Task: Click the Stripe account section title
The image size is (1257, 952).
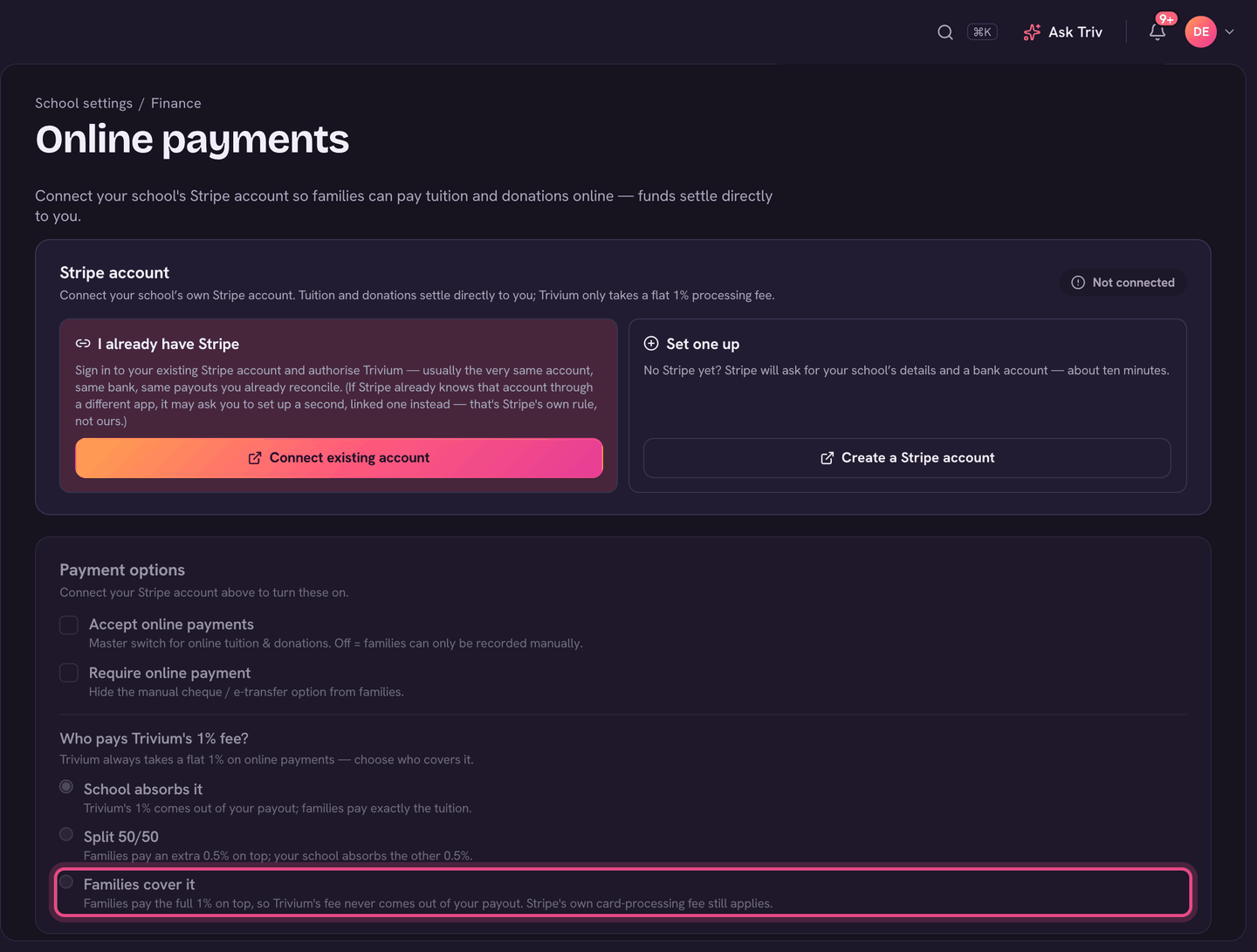Action: click(114, 273)
